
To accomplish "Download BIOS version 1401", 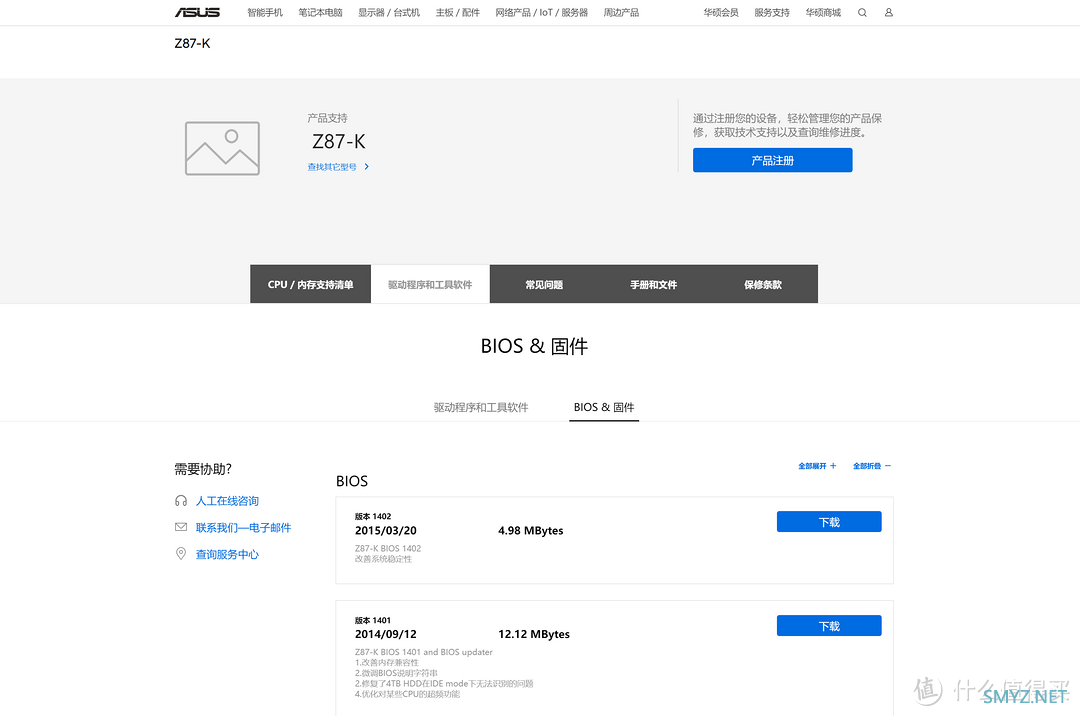I will 829,626.
